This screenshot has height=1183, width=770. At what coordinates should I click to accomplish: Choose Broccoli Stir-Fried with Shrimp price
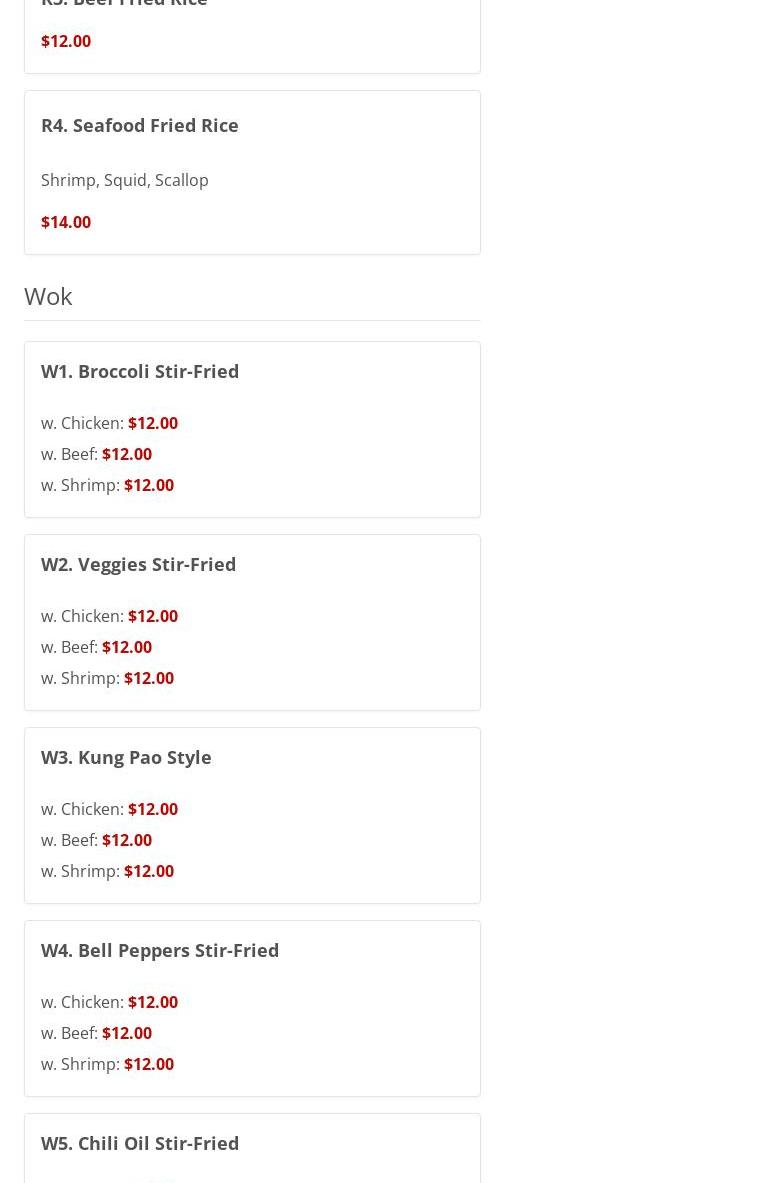(148, 485)
